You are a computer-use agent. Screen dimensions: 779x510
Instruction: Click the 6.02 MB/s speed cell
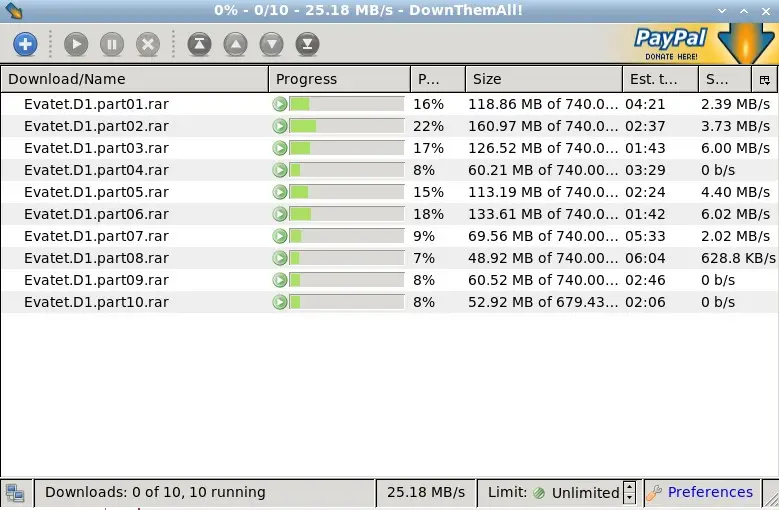tap(735, 214)
